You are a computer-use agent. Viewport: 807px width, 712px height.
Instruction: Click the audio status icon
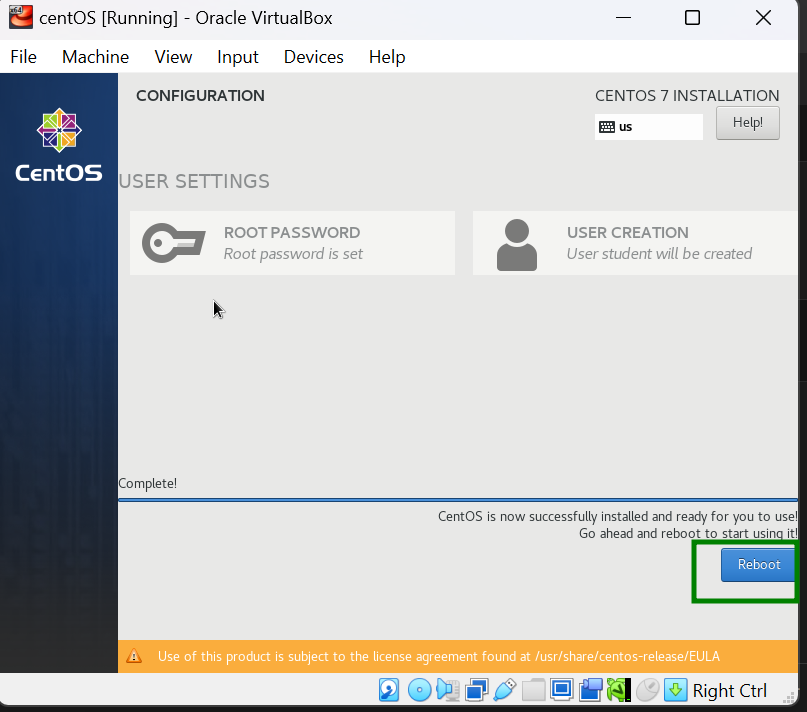448,690
